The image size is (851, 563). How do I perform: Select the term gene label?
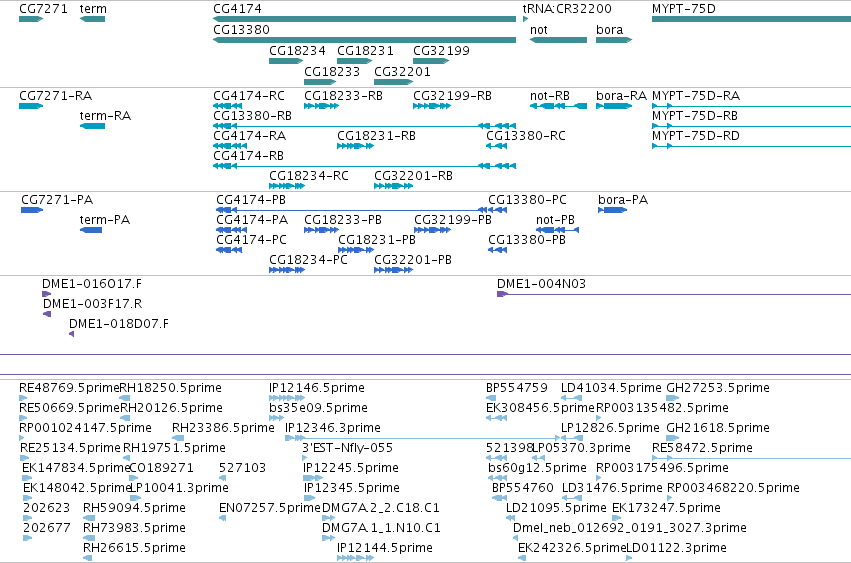93,9
